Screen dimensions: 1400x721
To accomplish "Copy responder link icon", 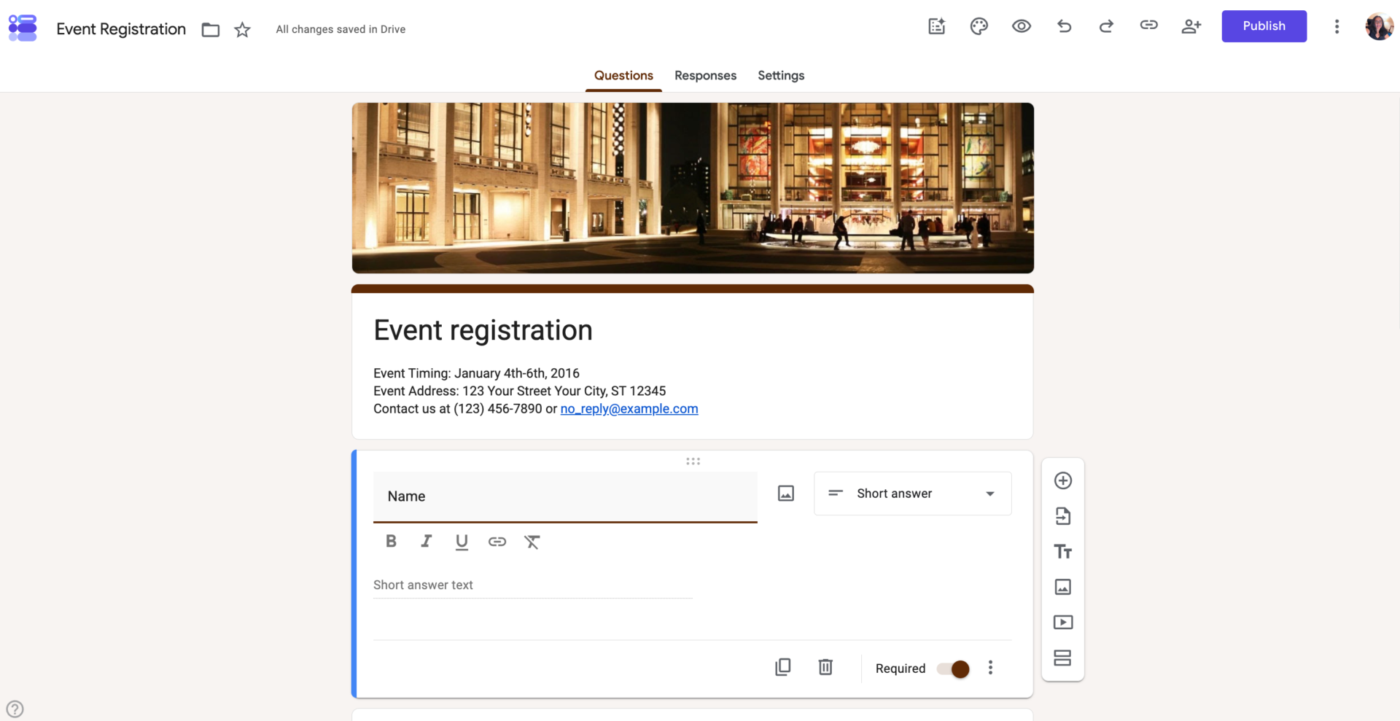I will pos(1149,26).
